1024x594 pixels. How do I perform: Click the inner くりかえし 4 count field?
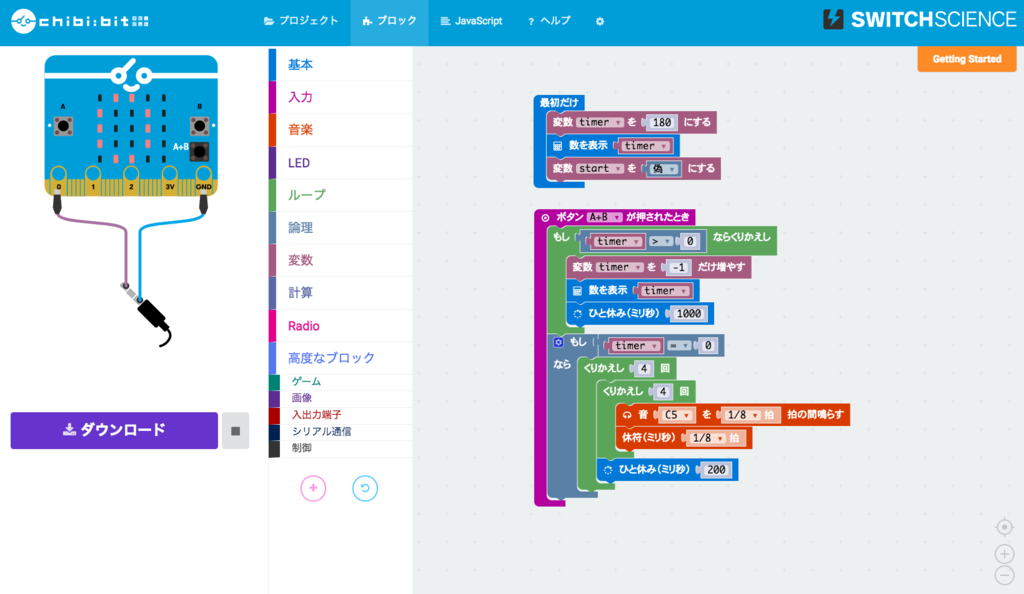(x=663, y=392)
